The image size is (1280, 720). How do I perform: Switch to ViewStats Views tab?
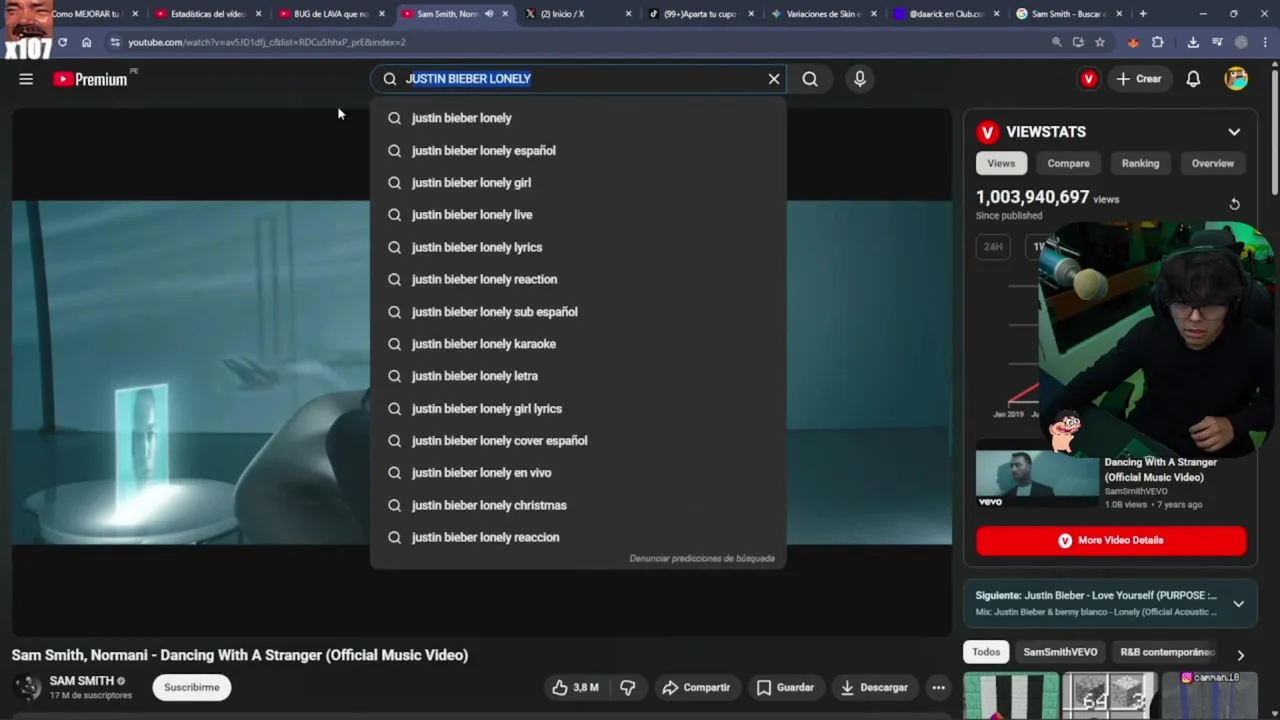[x=1001, y=163]
